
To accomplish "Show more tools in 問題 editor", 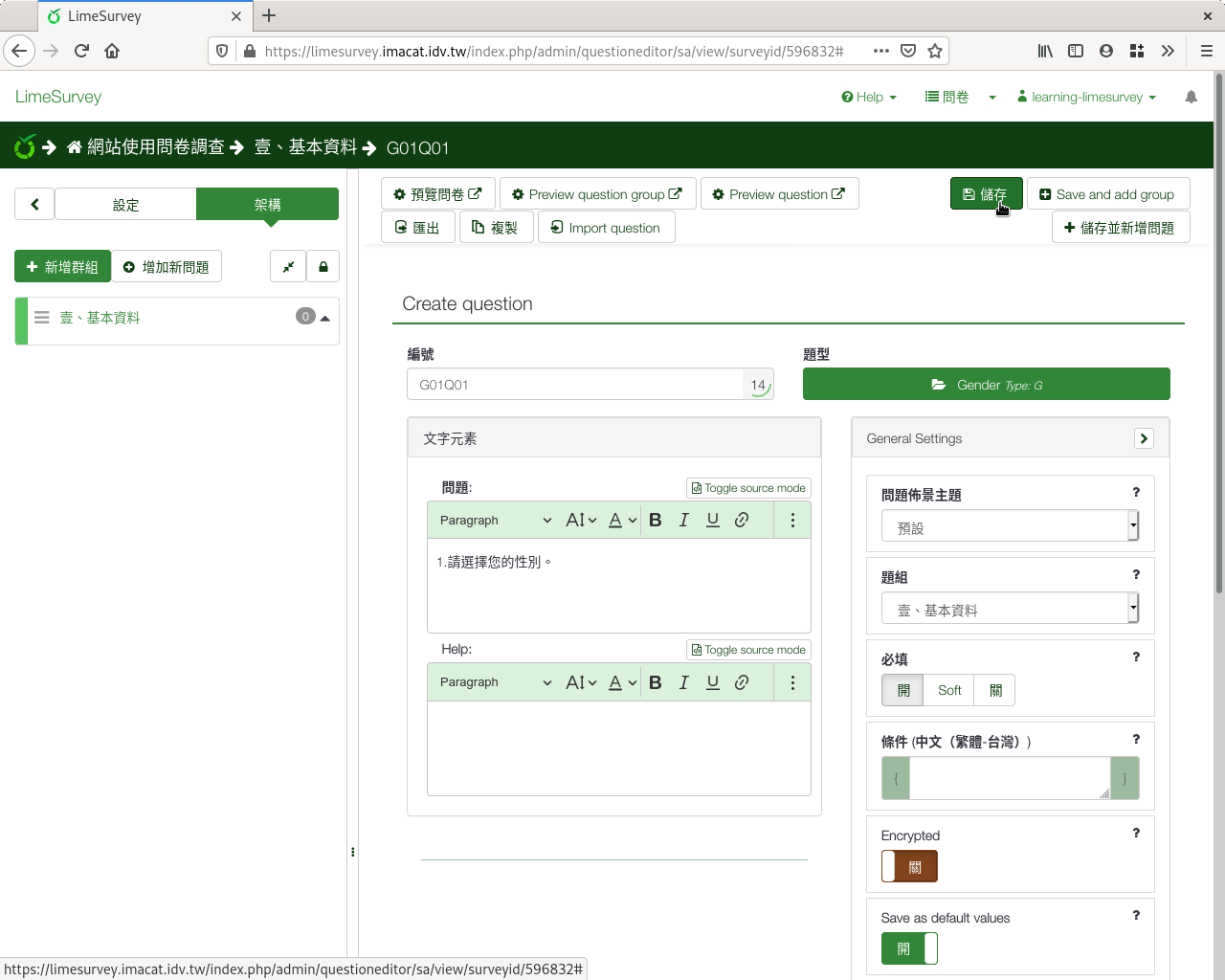I will 792,520.
